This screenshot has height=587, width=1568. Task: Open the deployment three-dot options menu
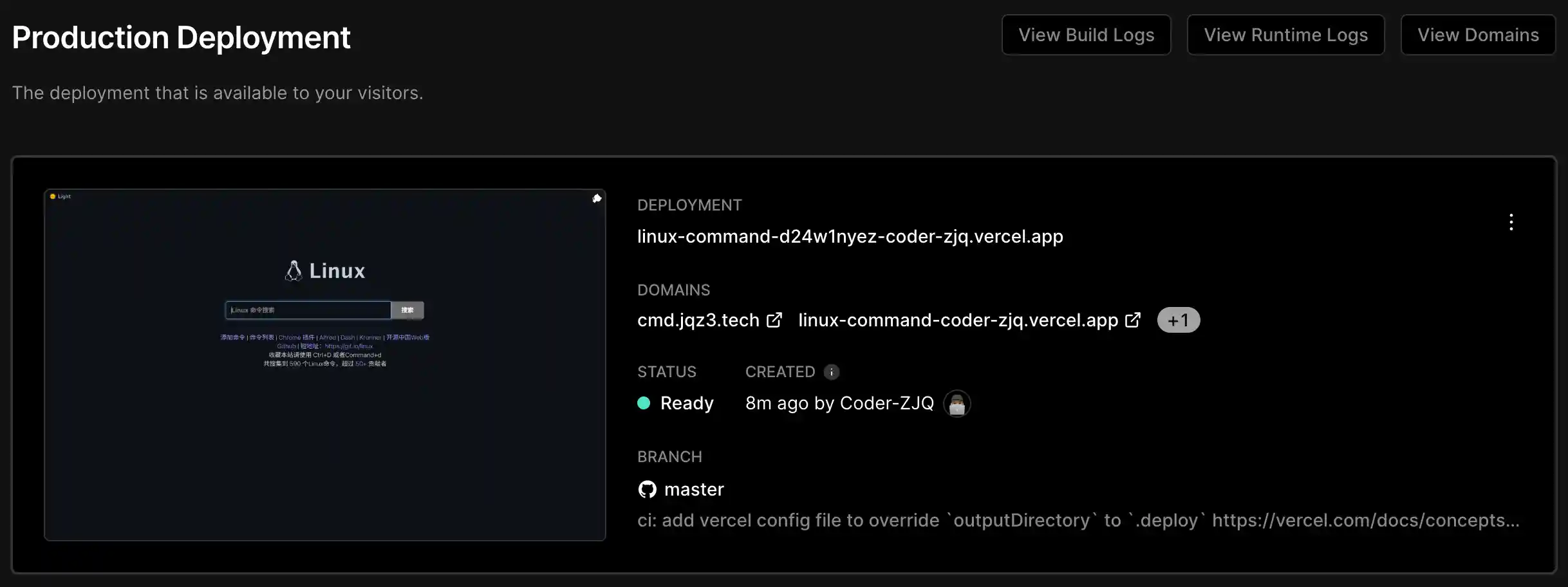point(1511,222)
